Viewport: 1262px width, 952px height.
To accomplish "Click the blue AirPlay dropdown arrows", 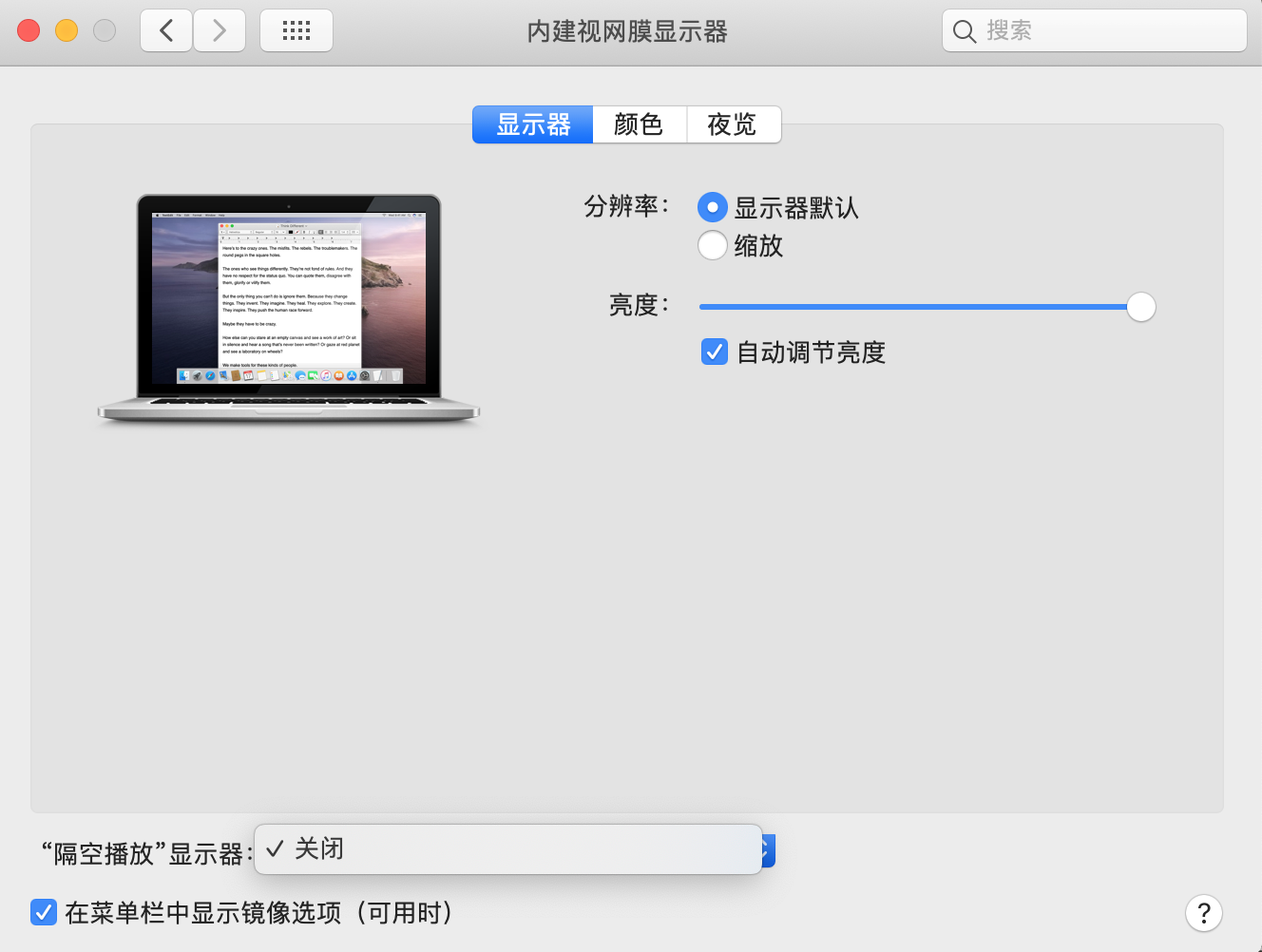I will [768, 850].
